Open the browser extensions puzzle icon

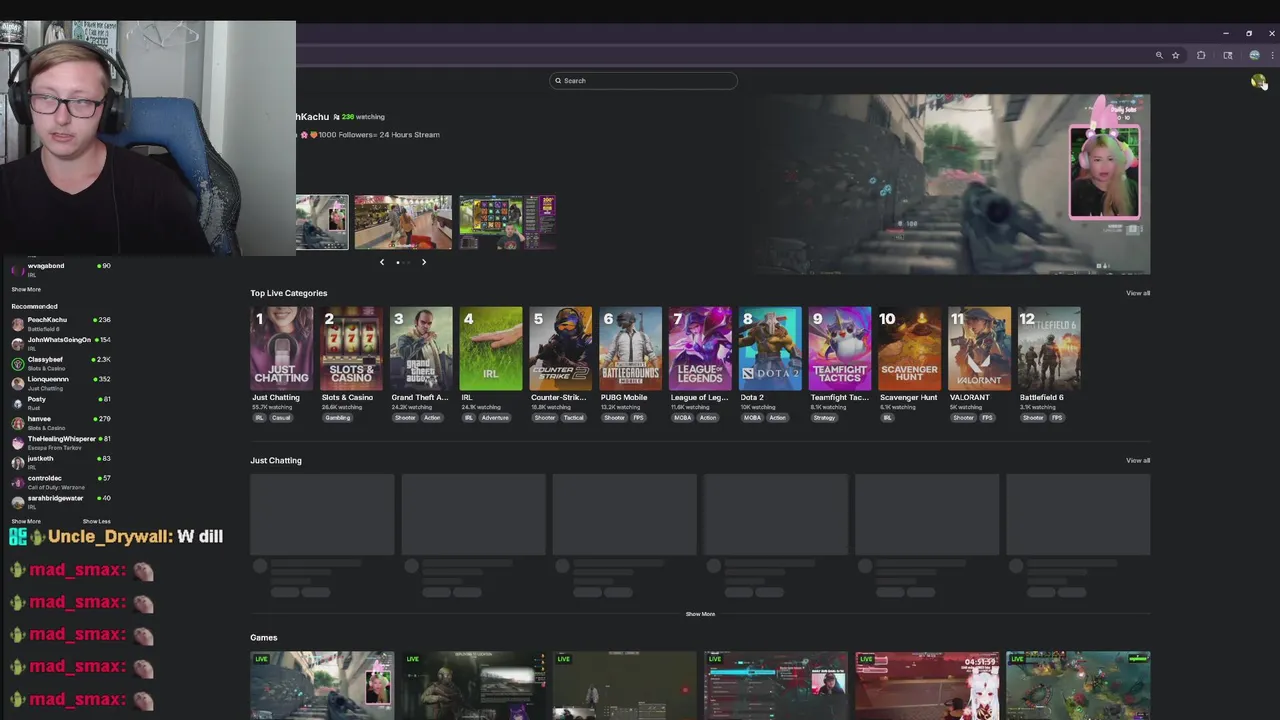click(x=1201, y=55)
